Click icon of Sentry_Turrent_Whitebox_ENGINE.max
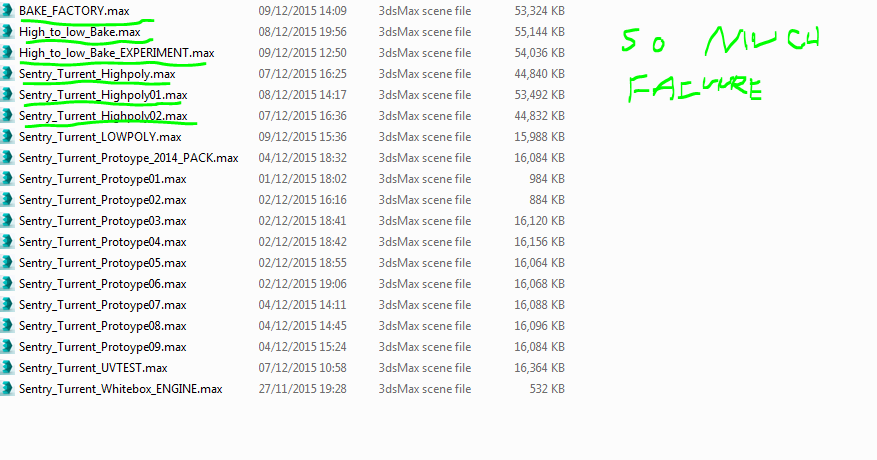Image resolution: width=877 pixels, height=460 pixels. click(7, 388)
